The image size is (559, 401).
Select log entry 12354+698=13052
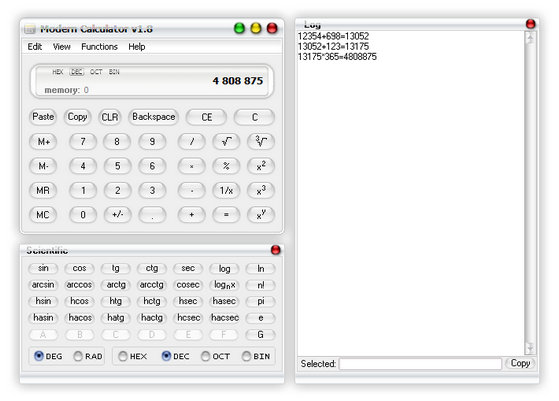[x=333, y=36]
